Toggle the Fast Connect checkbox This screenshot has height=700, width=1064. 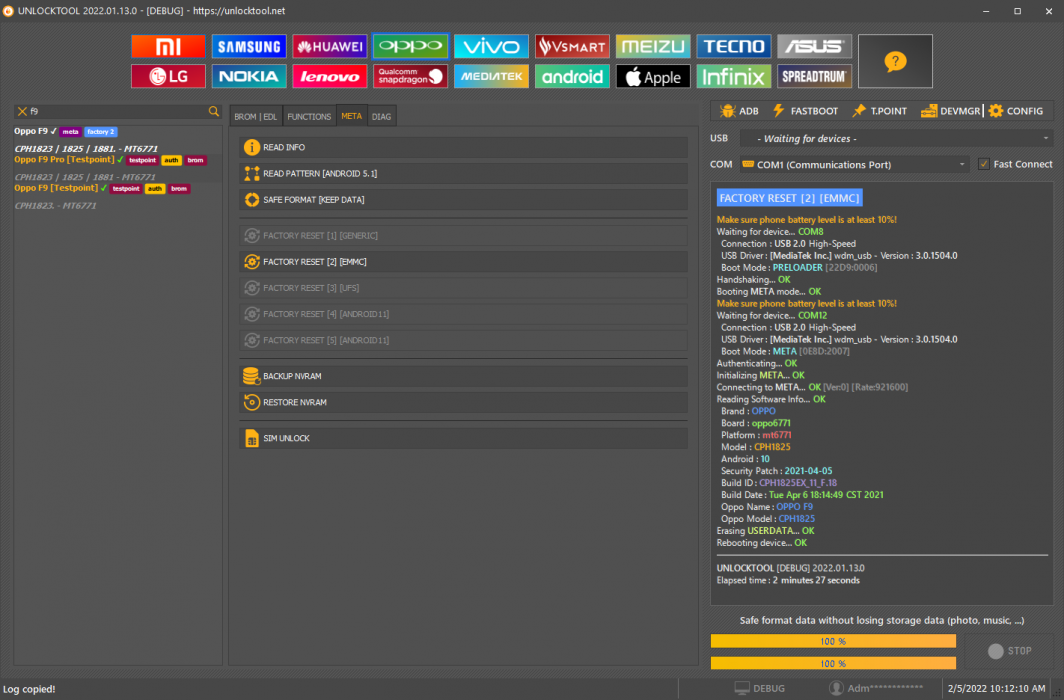[984, 164]
